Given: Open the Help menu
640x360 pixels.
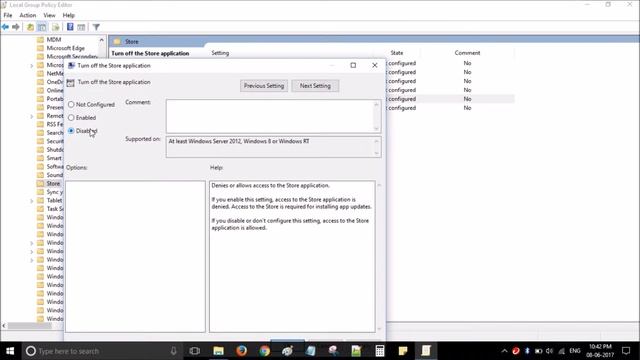Looking at the screenshot, I should (69, 15).
